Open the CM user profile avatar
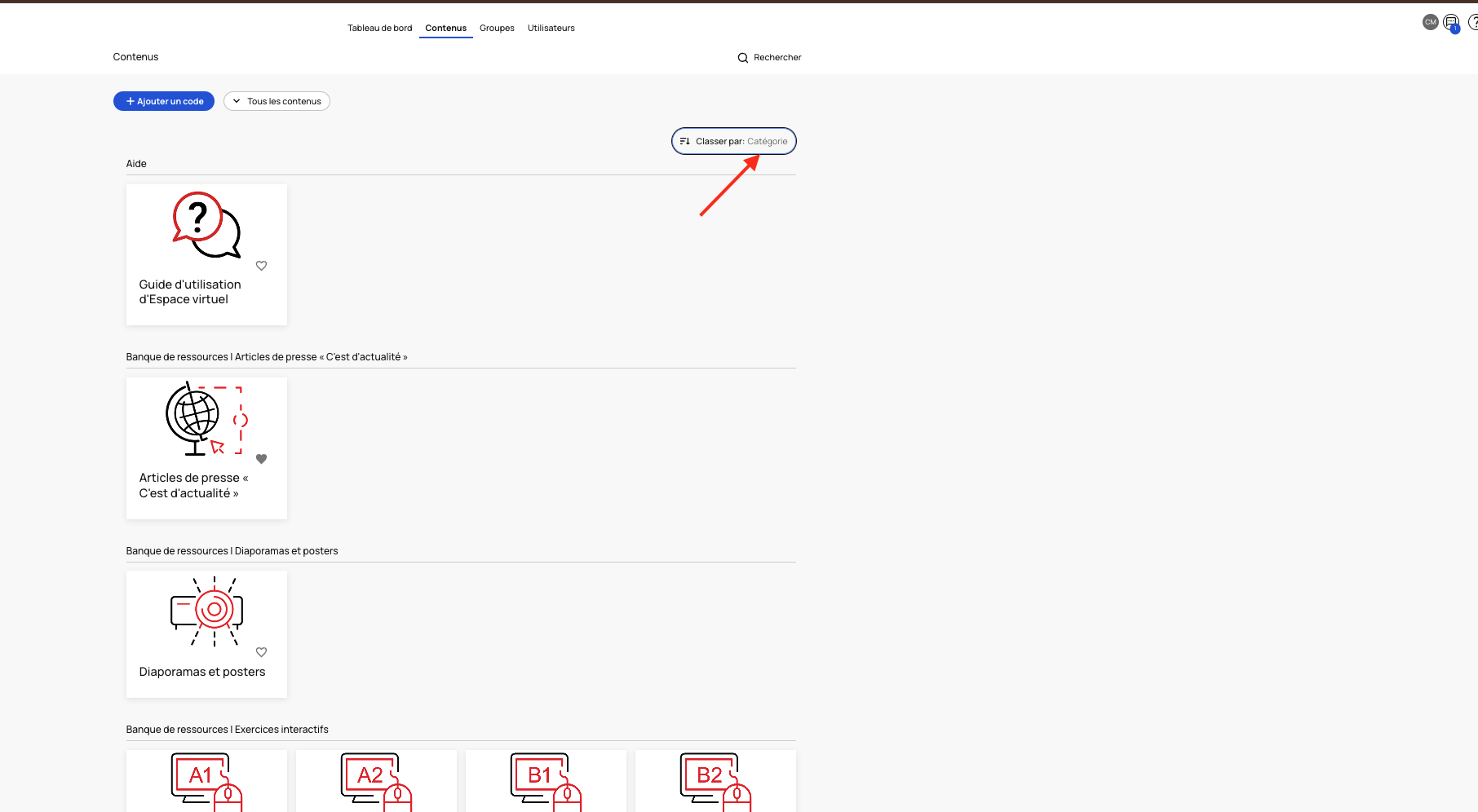Screen dimensions: 1478x812 tap(1430, 23)
